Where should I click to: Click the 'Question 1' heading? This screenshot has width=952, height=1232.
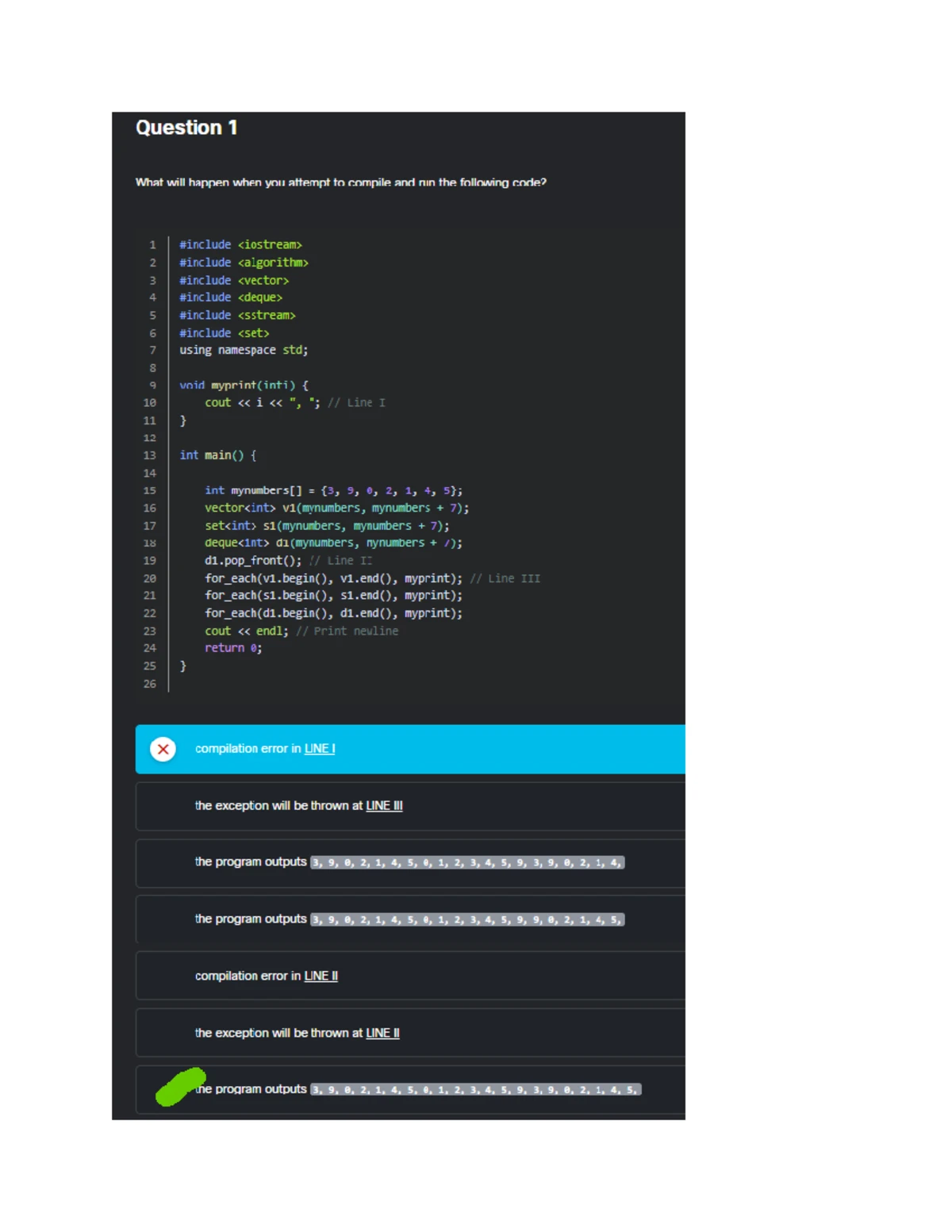click(186, 128)
